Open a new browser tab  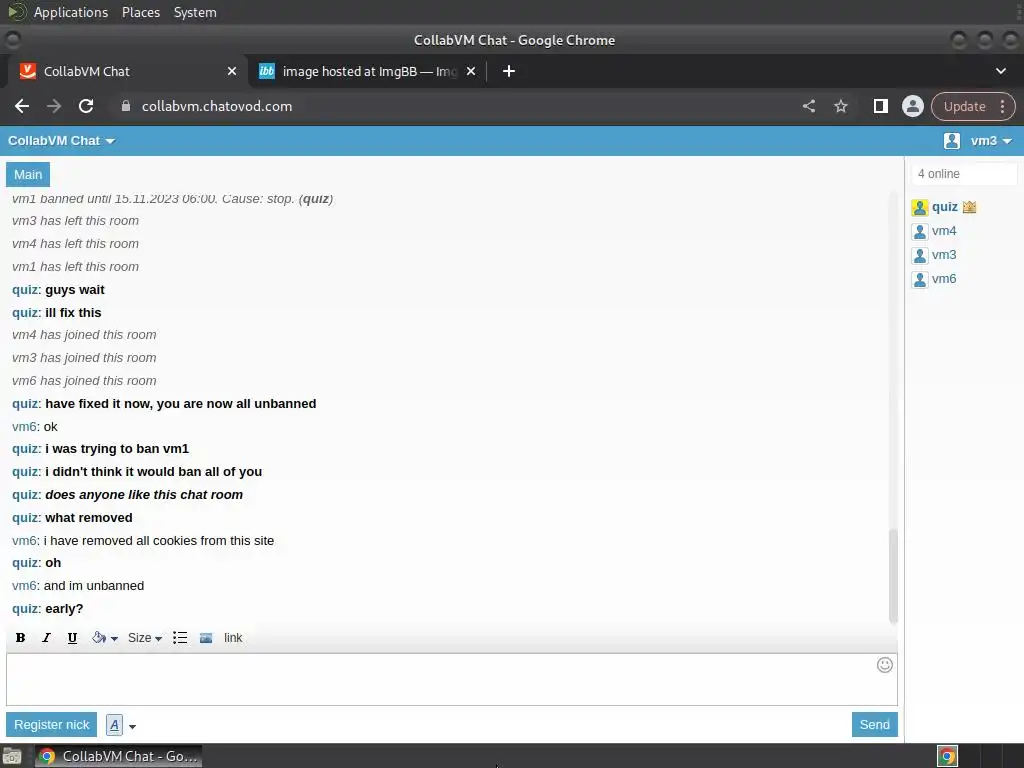point(509,71)
